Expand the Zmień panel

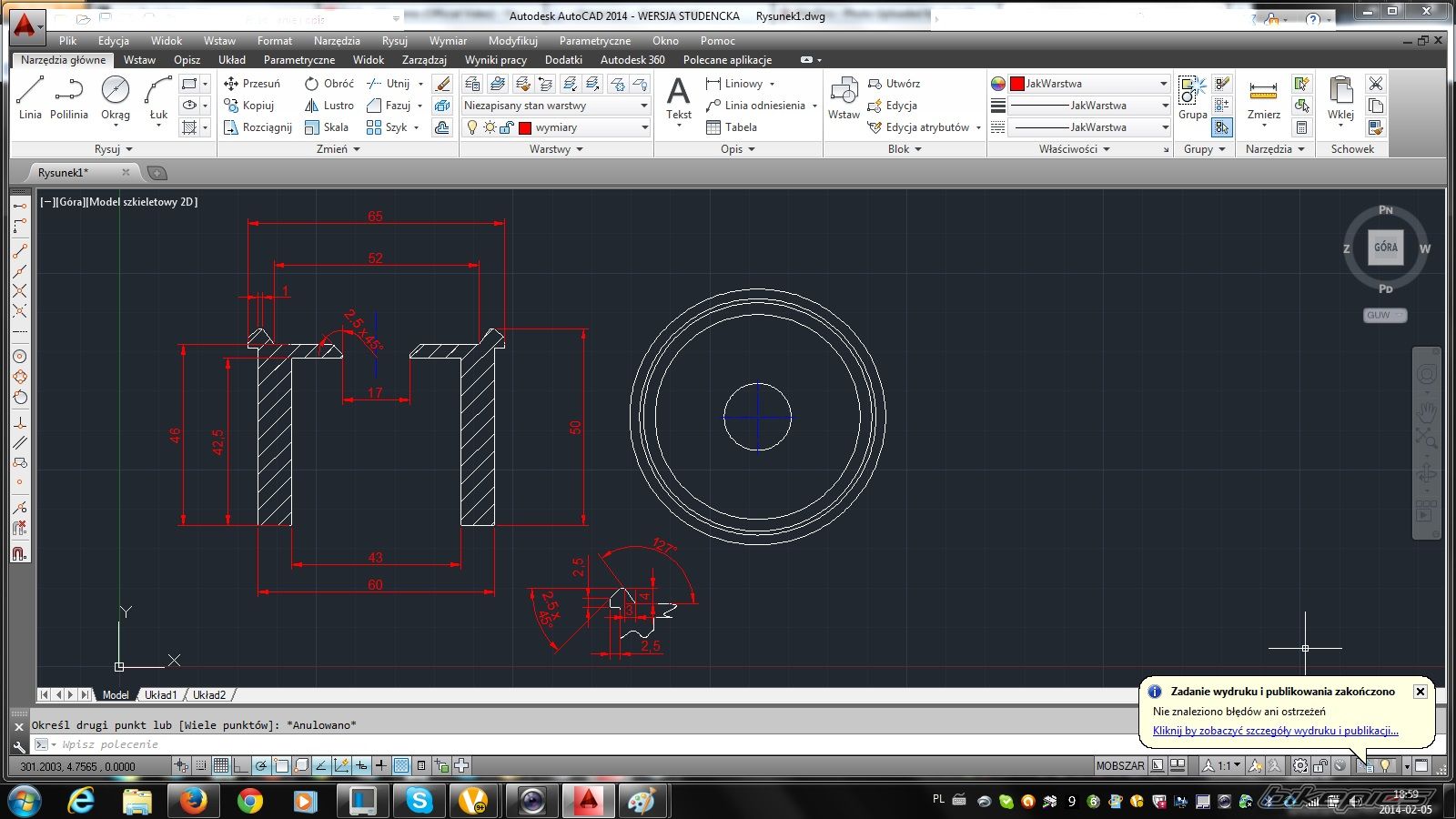338,149
